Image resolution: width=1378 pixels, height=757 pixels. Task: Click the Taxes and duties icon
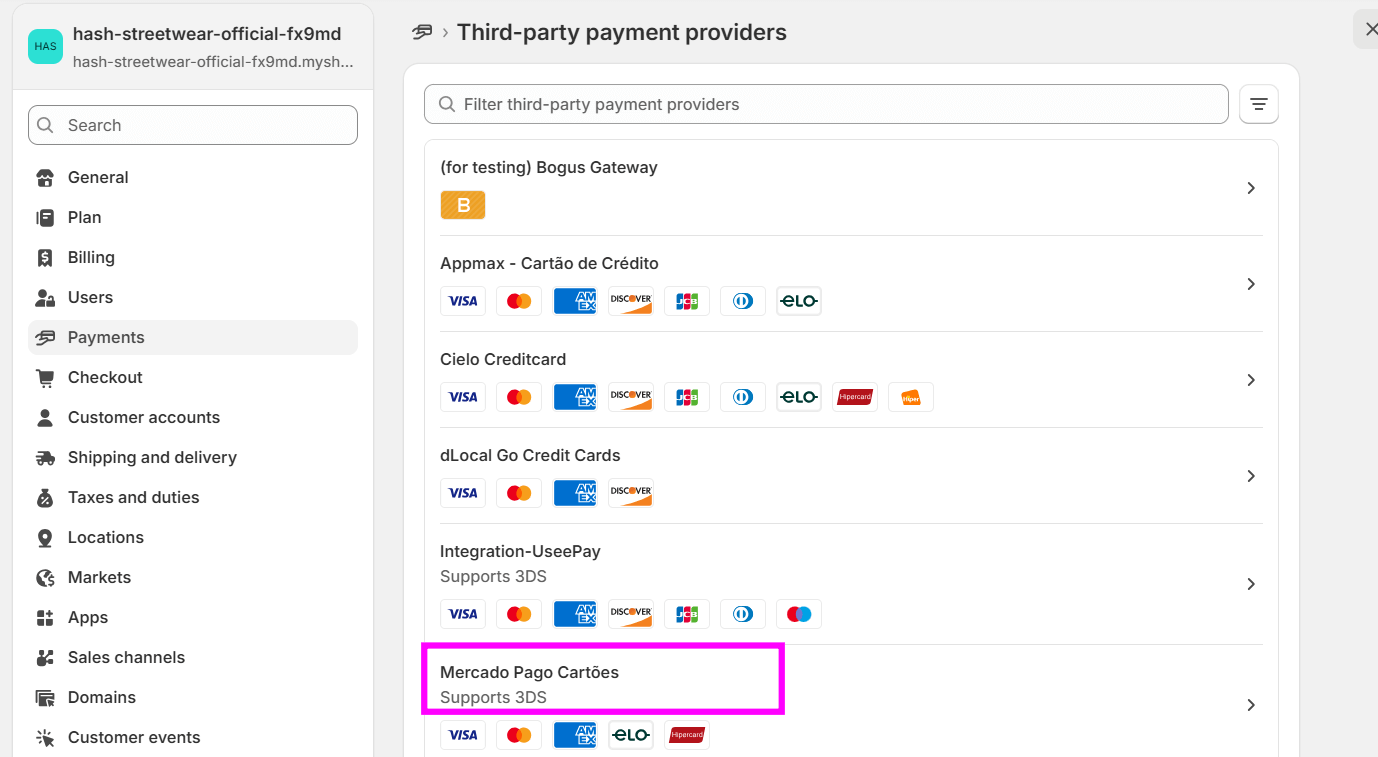[x=45, y=498]
